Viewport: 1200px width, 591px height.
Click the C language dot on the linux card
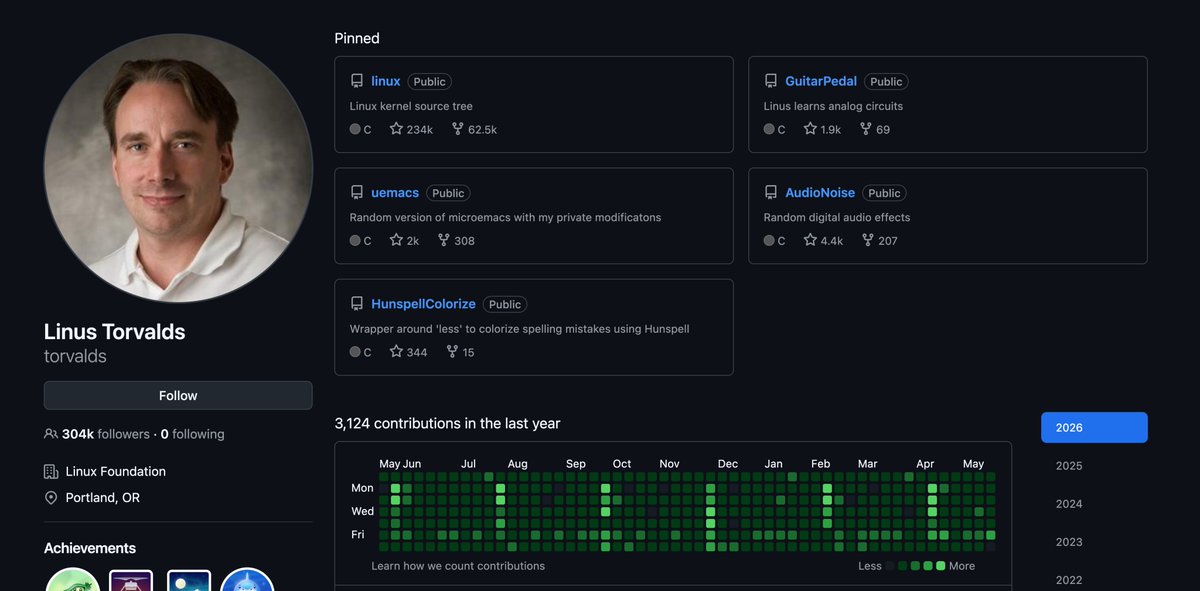tap(355, 129)
